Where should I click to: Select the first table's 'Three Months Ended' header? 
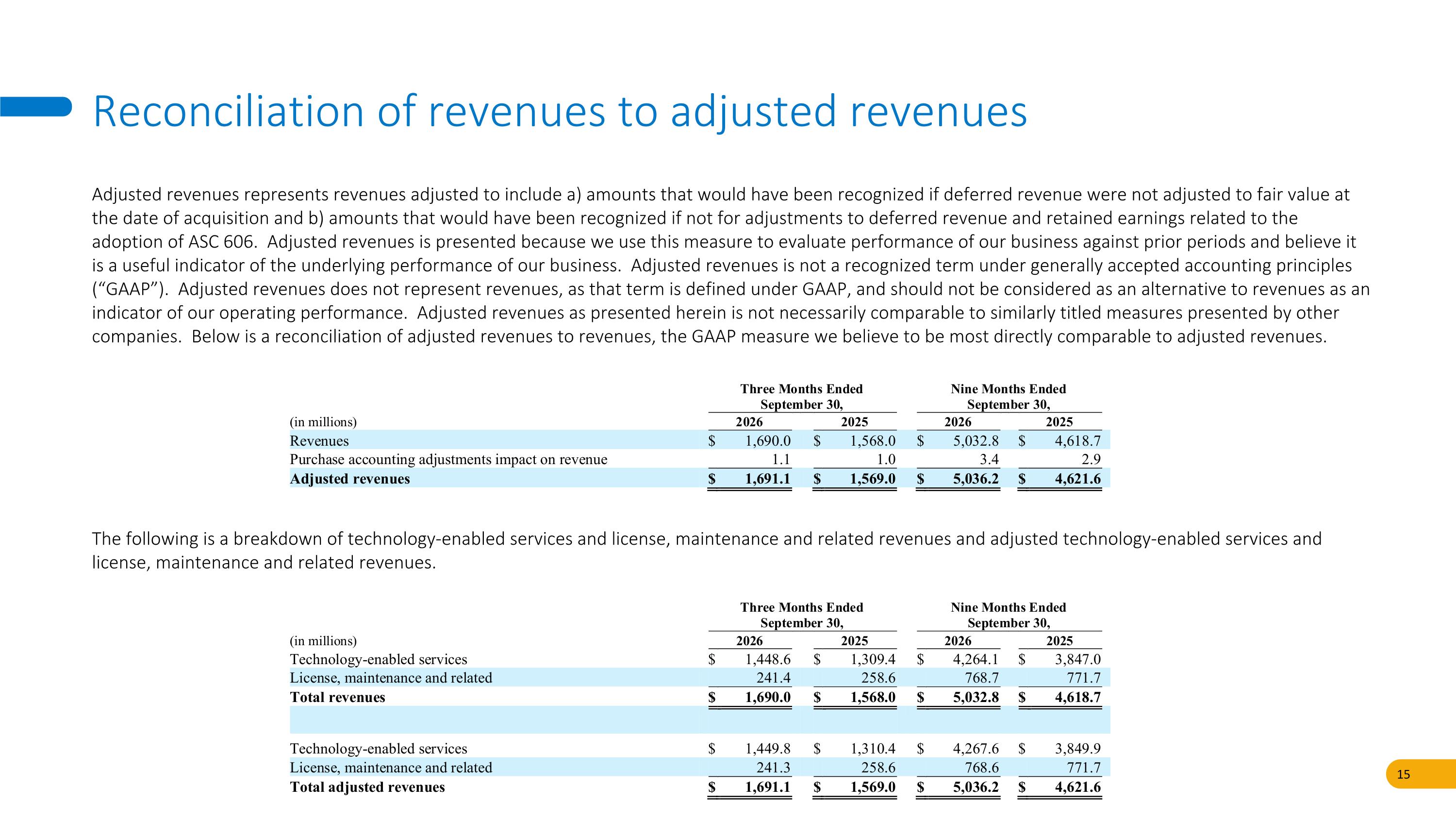click(x=801, y=389)
